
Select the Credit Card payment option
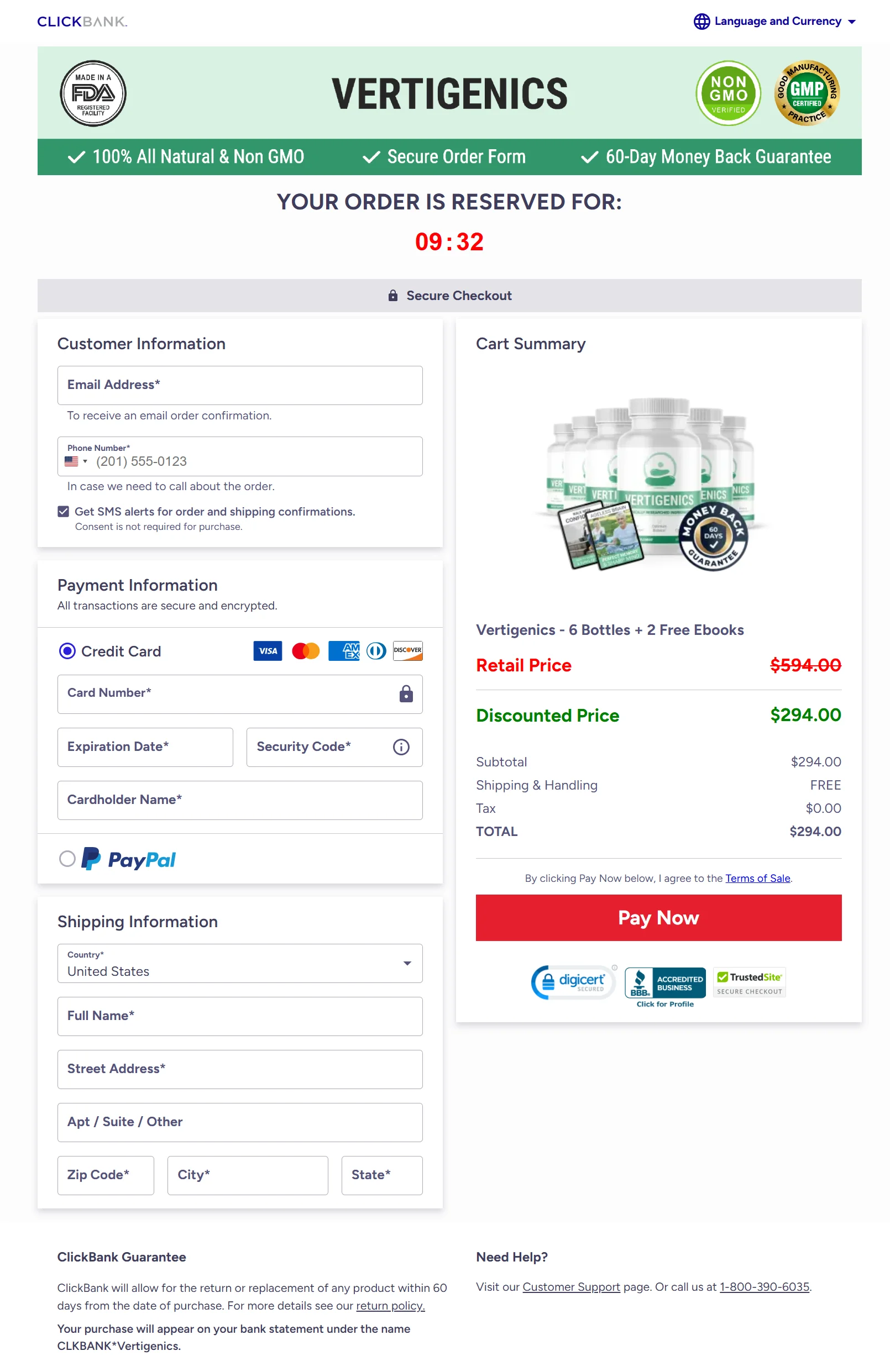[x=67, y=651]
